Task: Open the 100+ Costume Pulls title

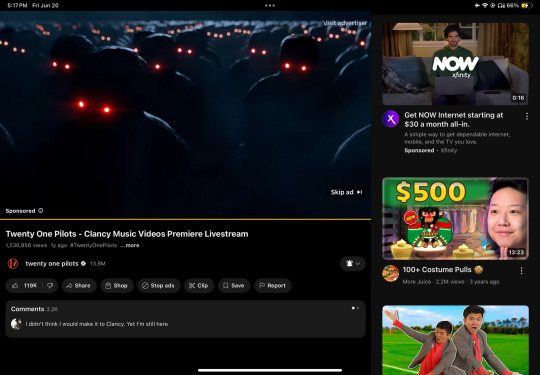Action: click(x=443, y=270)
